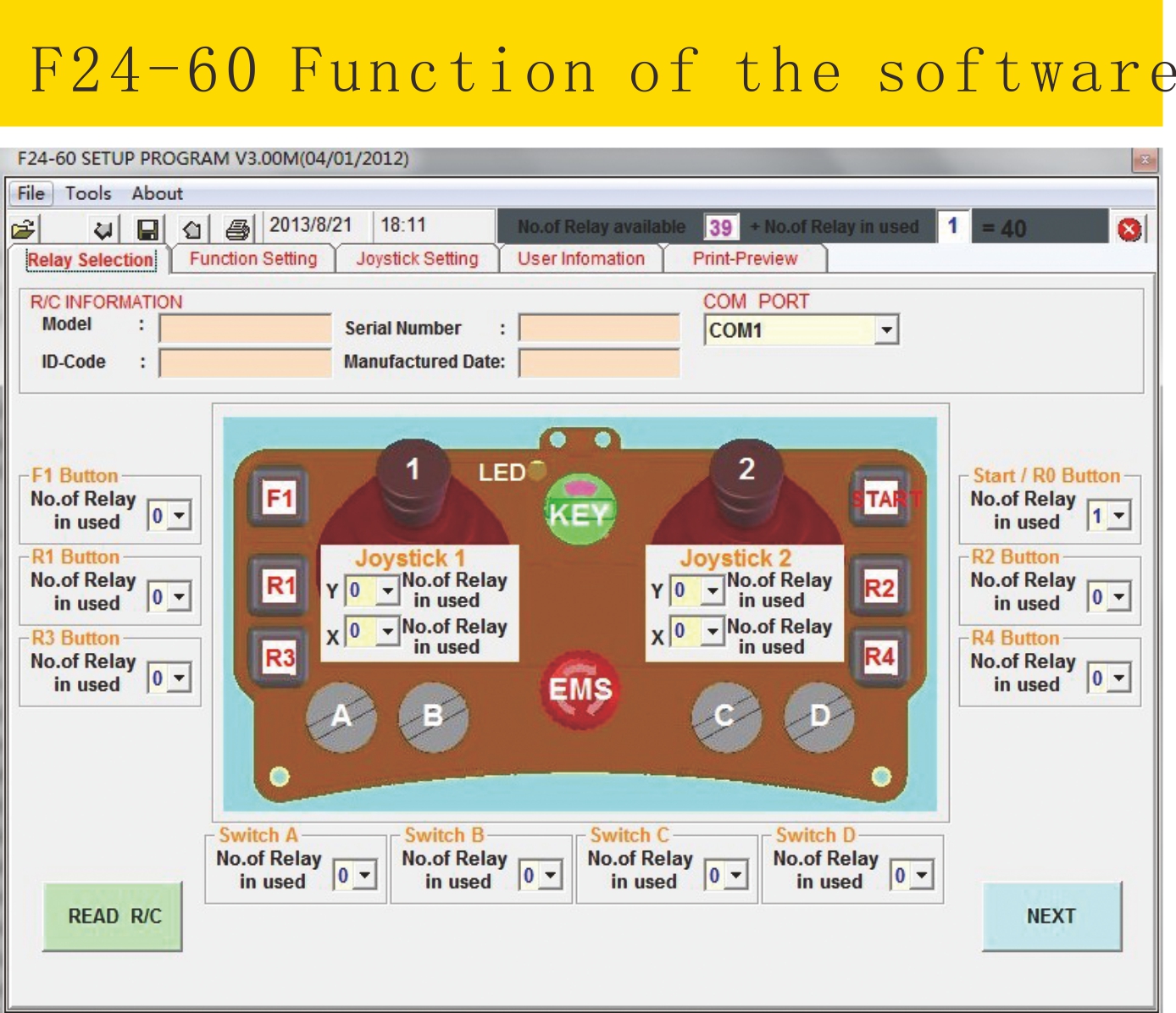1176x1013 pixels.
Task: Click the upload arrow toolbar icon
Action: 192,230
